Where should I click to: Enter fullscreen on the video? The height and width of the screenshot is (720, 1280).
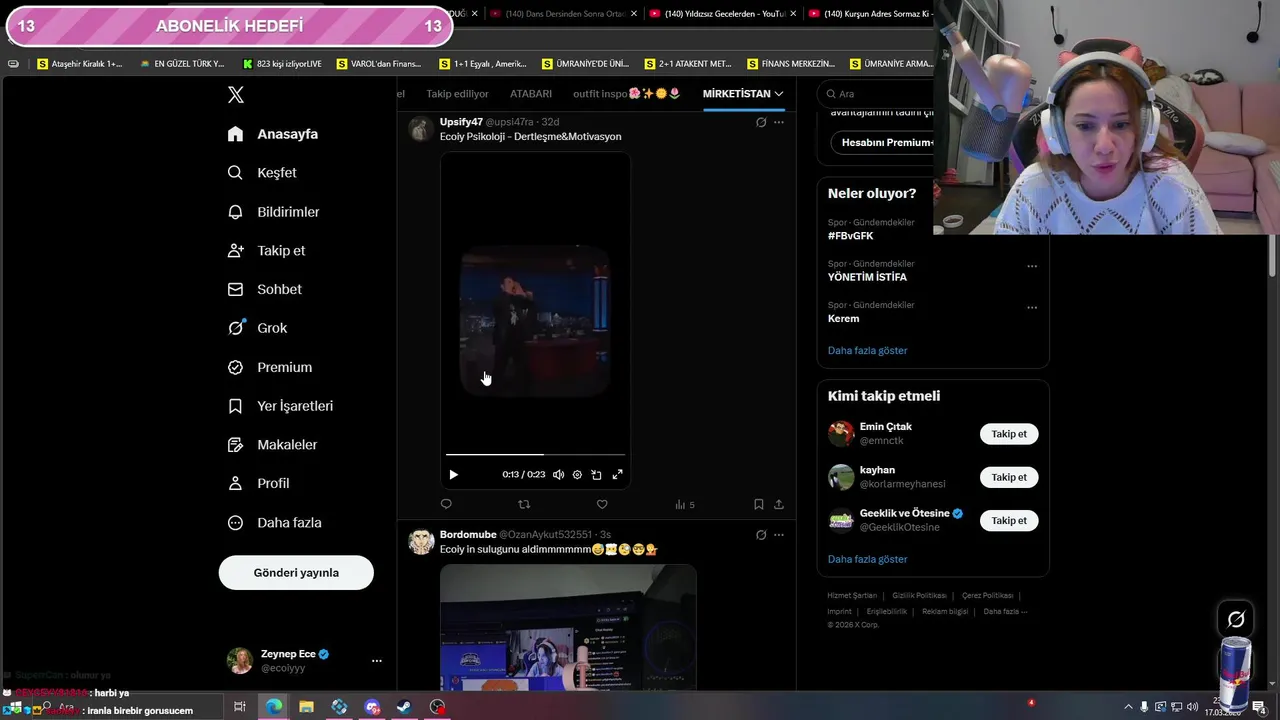(x=617, y=475)
